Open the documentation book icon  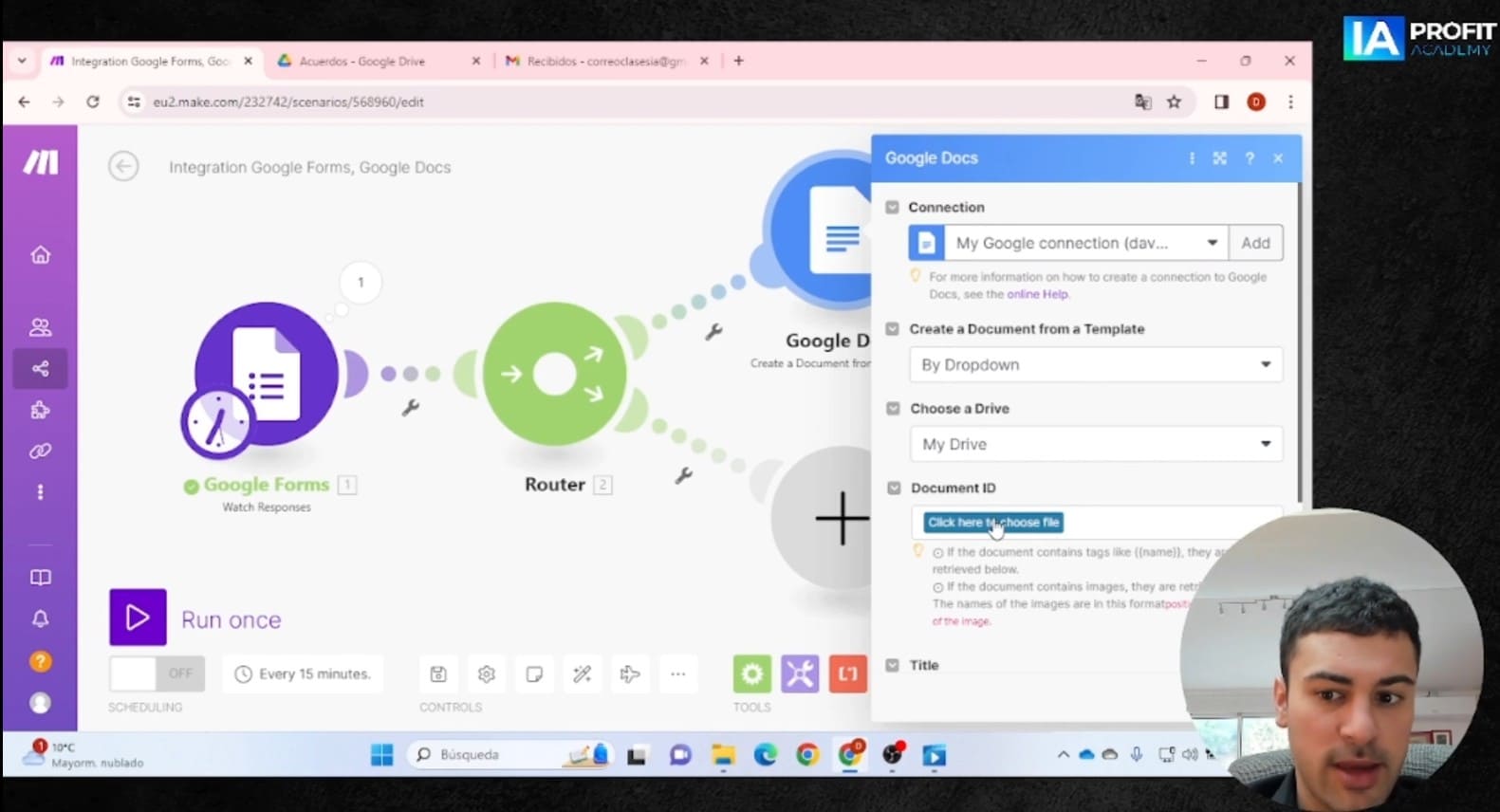[x=40, y=578]
